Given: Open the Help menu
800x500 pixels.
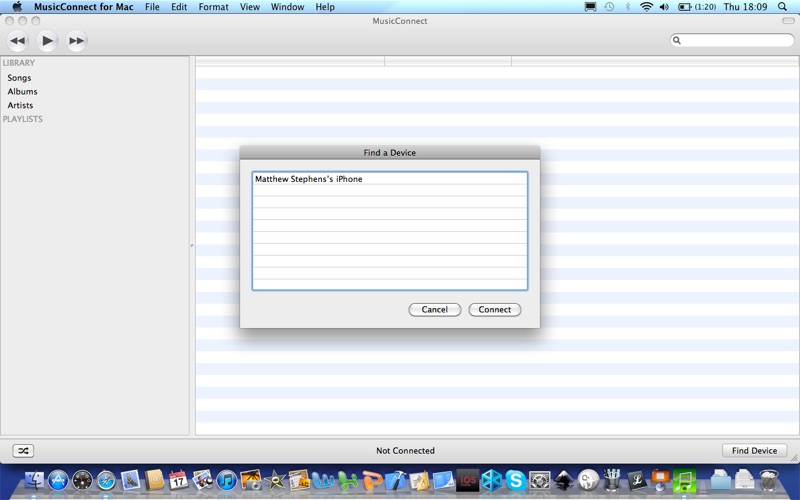Looking at the screenshot, I should 325,7.
